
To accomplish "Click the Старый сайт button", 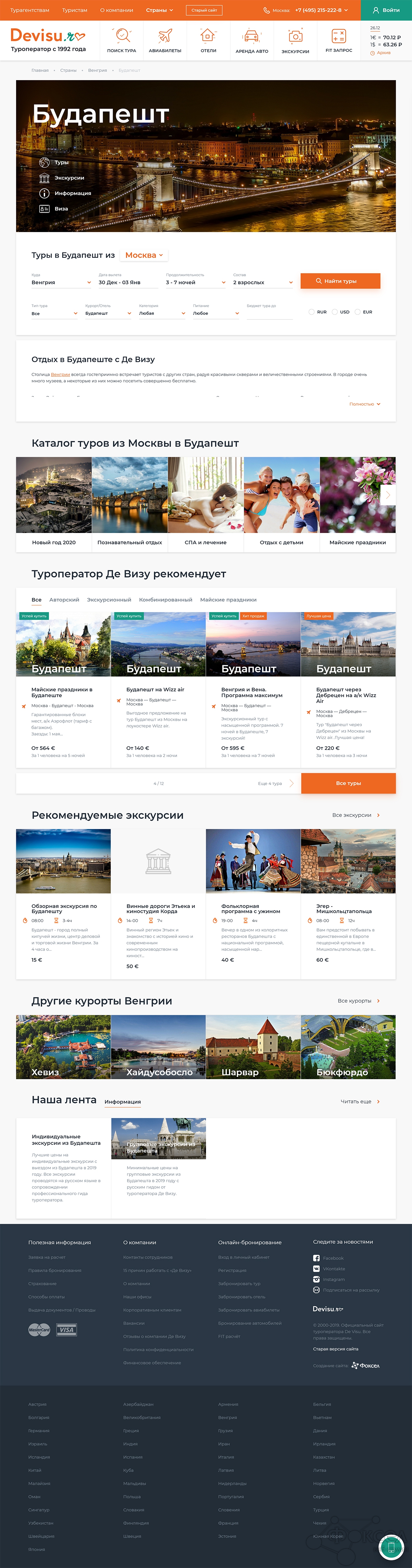I will pos(204,10).
